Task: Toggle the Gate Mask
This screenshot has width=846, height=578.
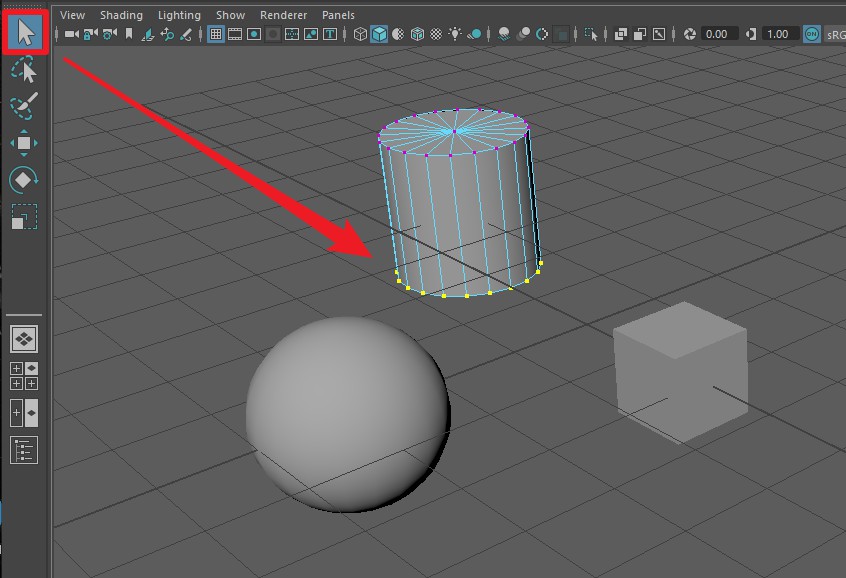Action: click(x=273, y=35)
